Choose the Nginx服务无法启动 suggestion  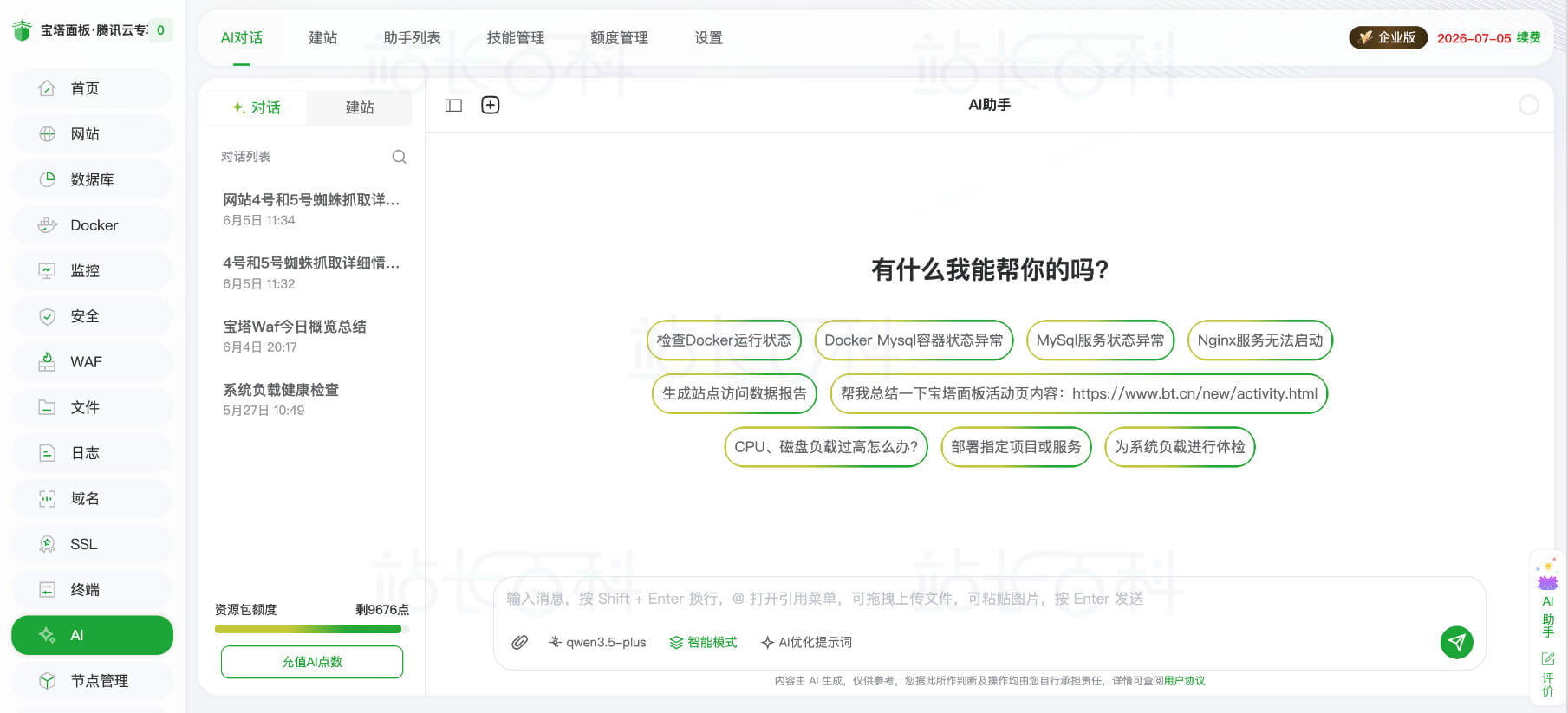[1260, 340]
